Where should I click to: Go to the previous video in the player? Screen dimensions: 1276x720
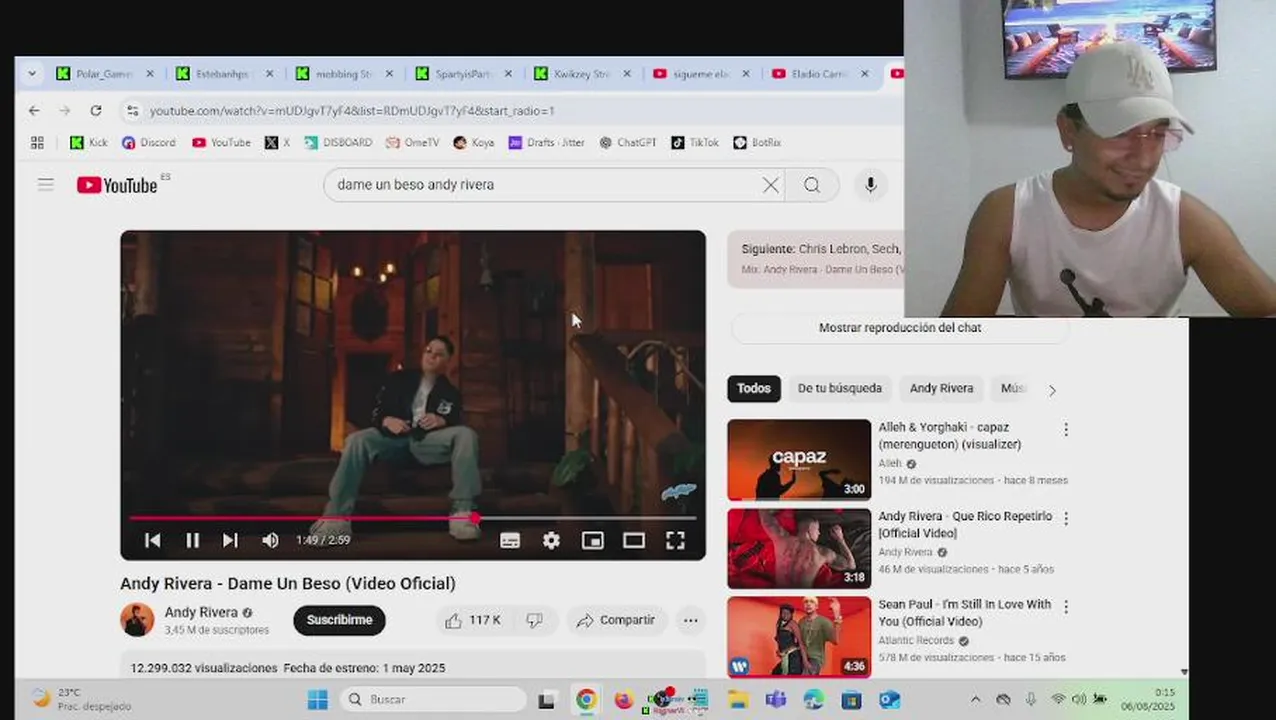coord(153,540)
